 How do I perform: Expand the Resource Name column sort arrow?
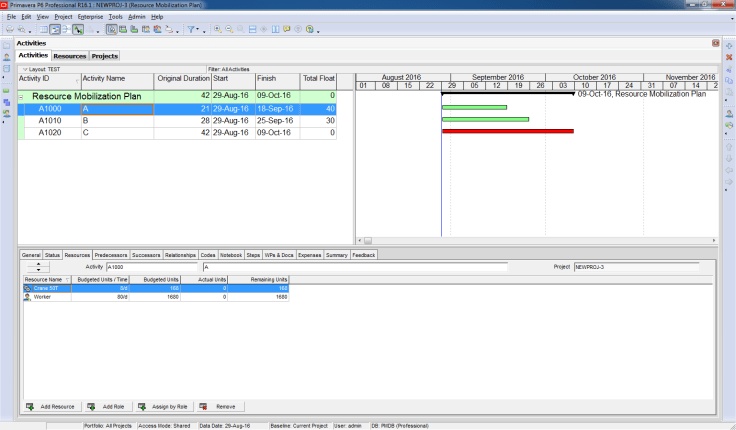click(x=68, y=280)
